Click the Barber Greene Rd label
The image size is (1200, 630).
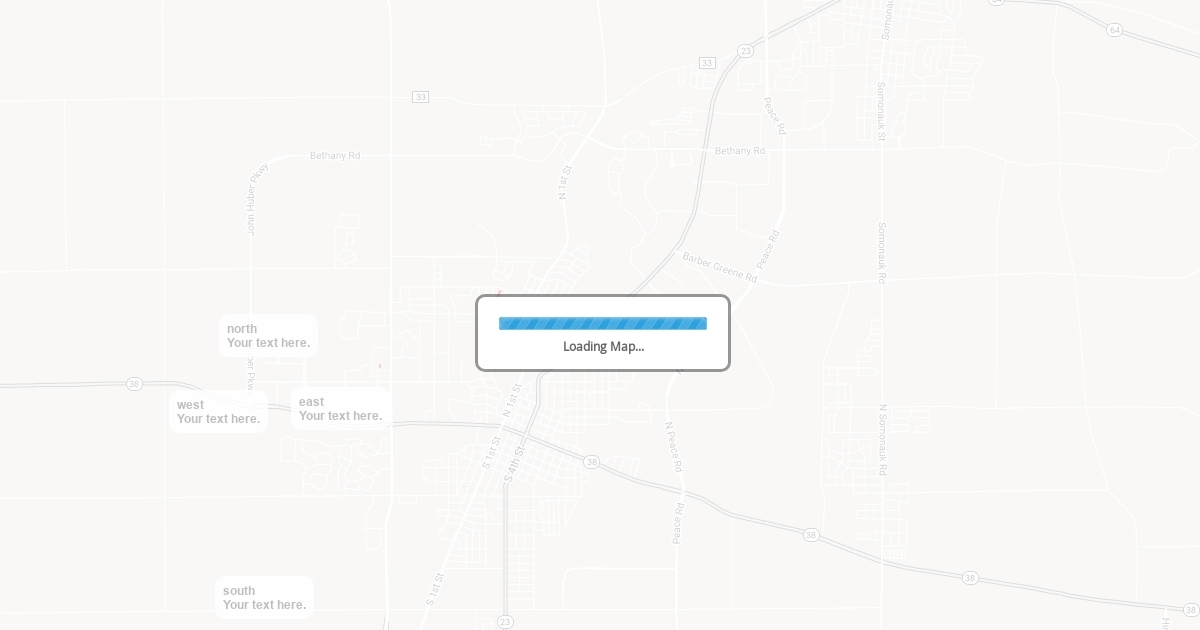coord(720,267)
